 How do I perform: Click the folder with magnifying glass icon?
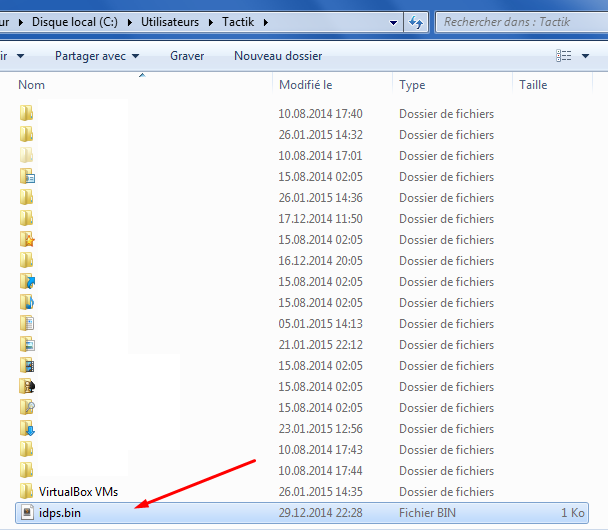tap(27, 408)
